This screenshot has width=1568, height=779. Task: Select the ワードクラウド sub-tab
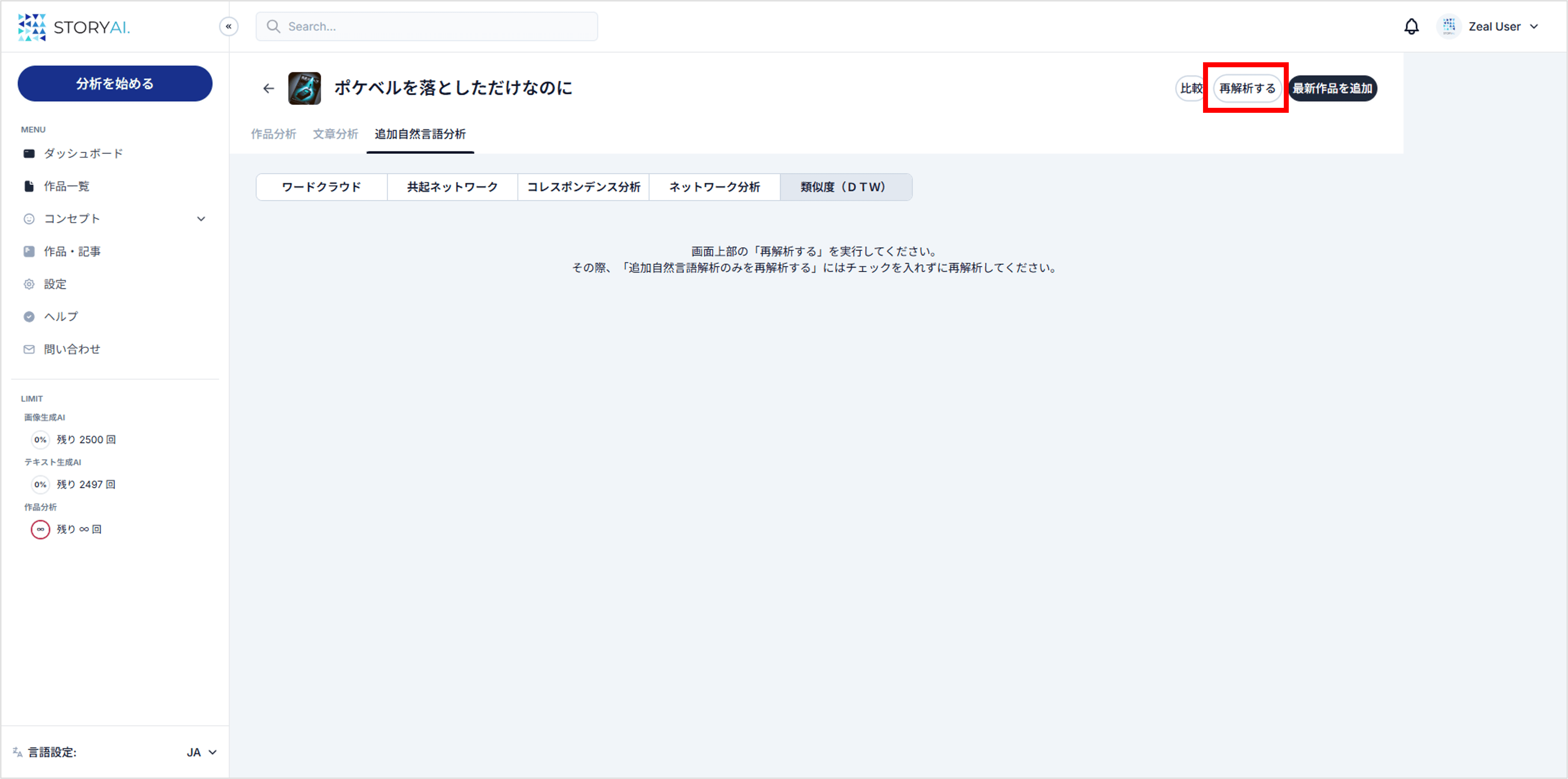pyautogui.click(x=322, y=187)
